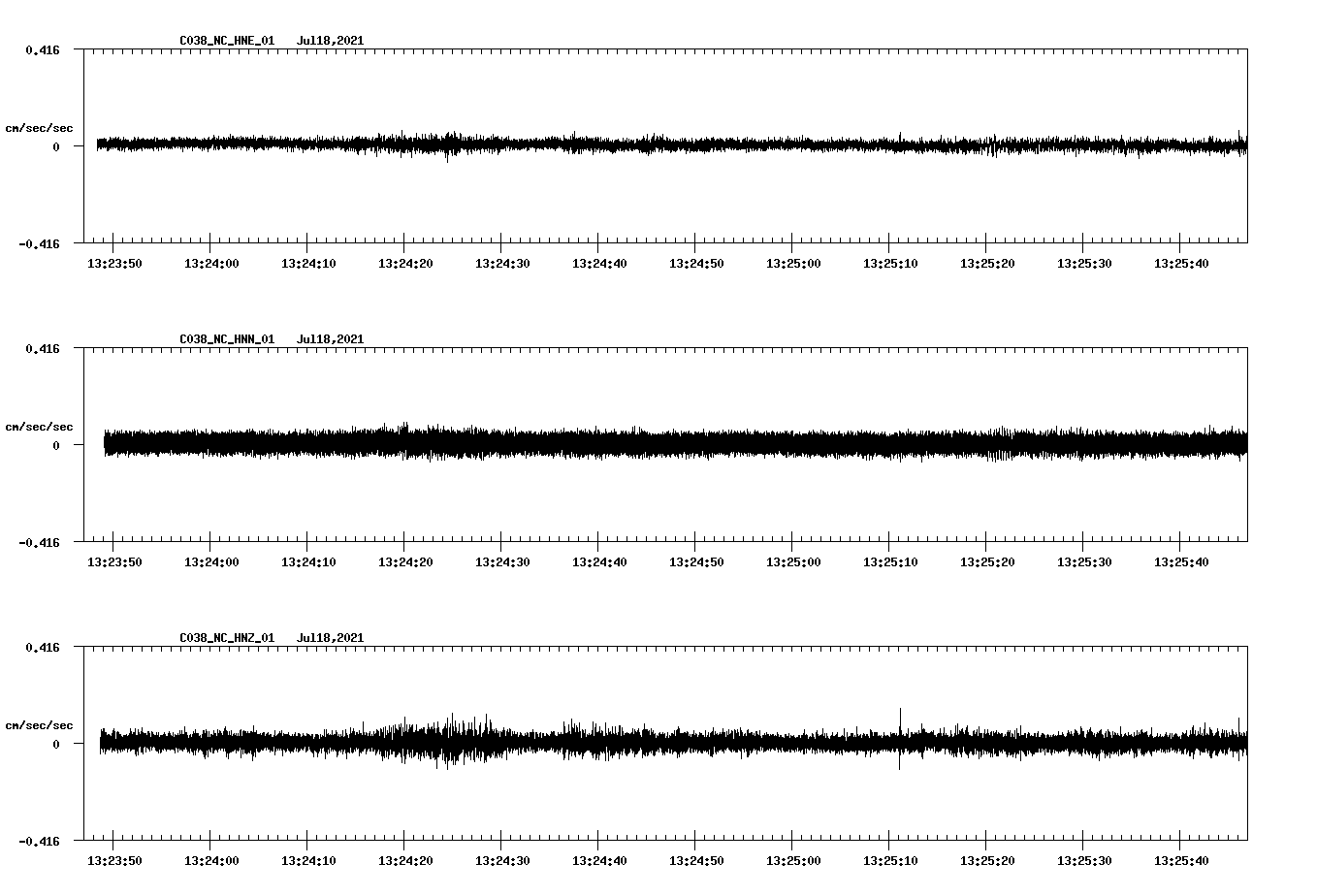Image resolution: width=1317 pixels, height=896 pixels.
Task: Click the 13:24:30 time label under HNZ plot
Action: tap(502, 861)
